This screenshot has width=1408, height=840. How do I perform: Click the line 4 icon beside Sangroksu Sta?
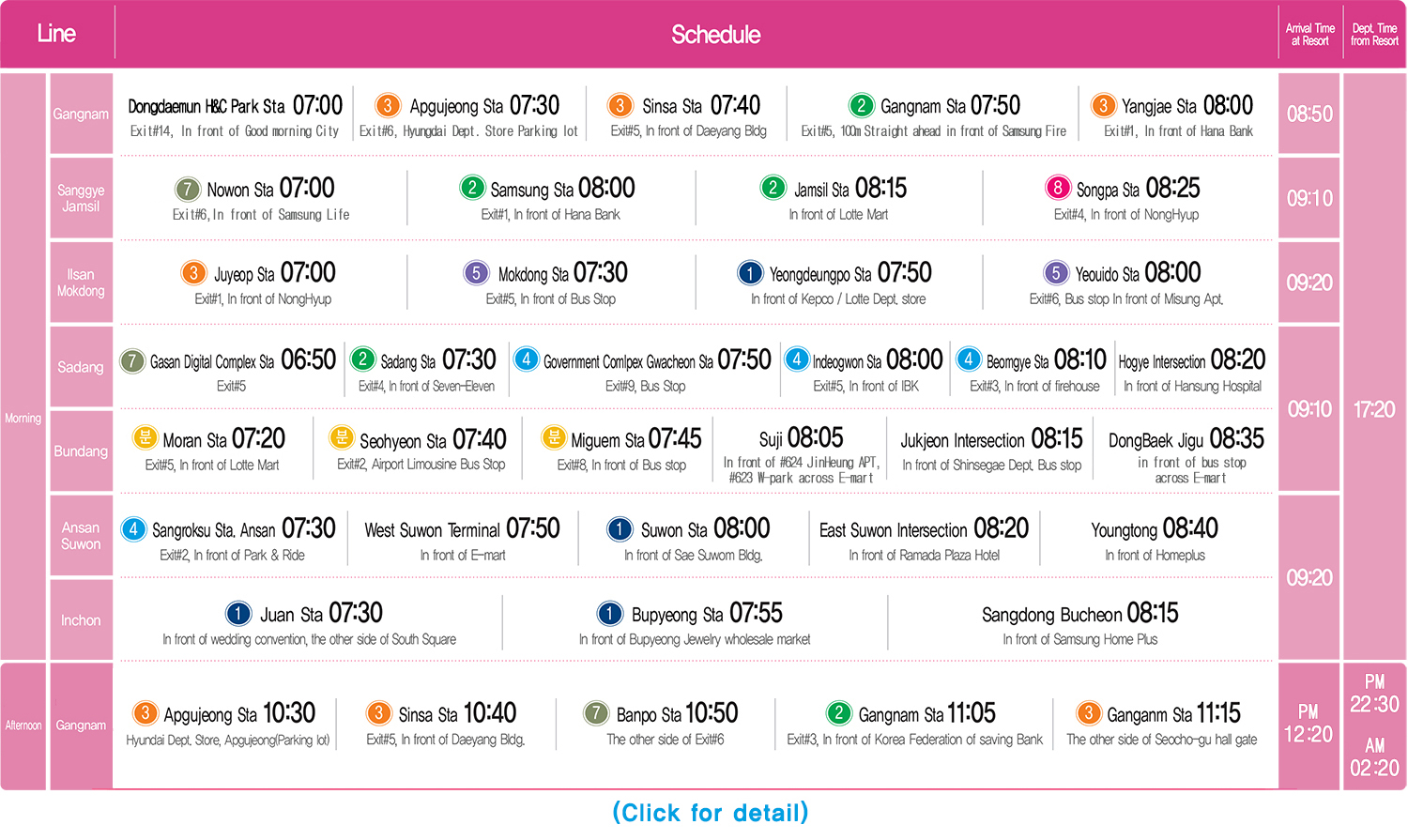133,529
